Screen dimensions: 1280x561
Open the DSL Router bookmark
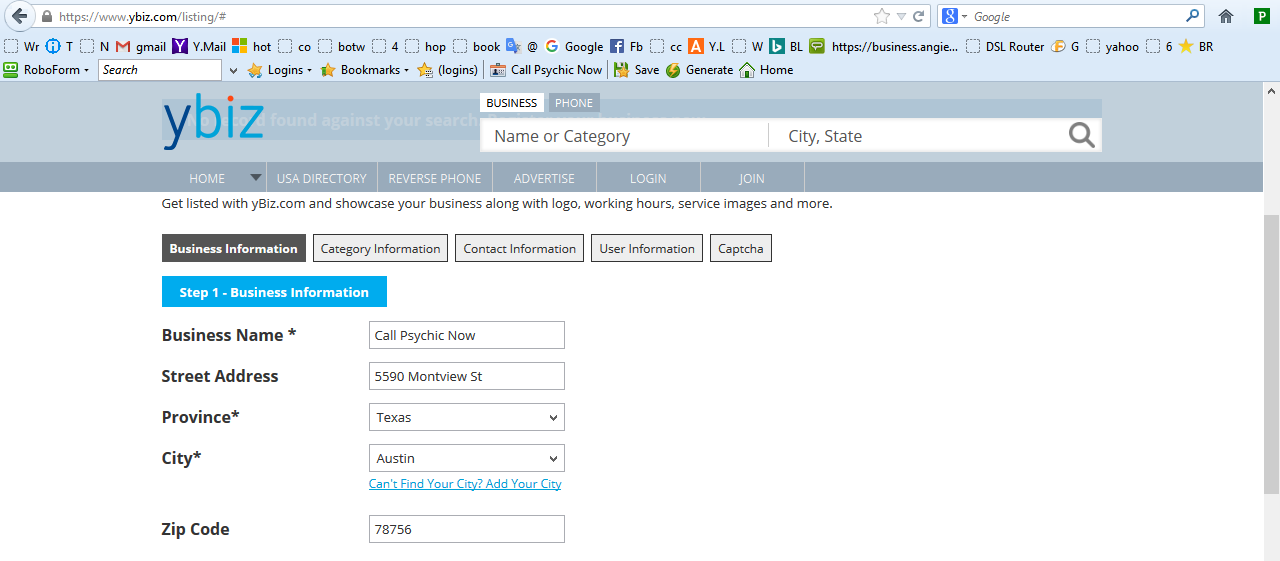point(1004,46)
